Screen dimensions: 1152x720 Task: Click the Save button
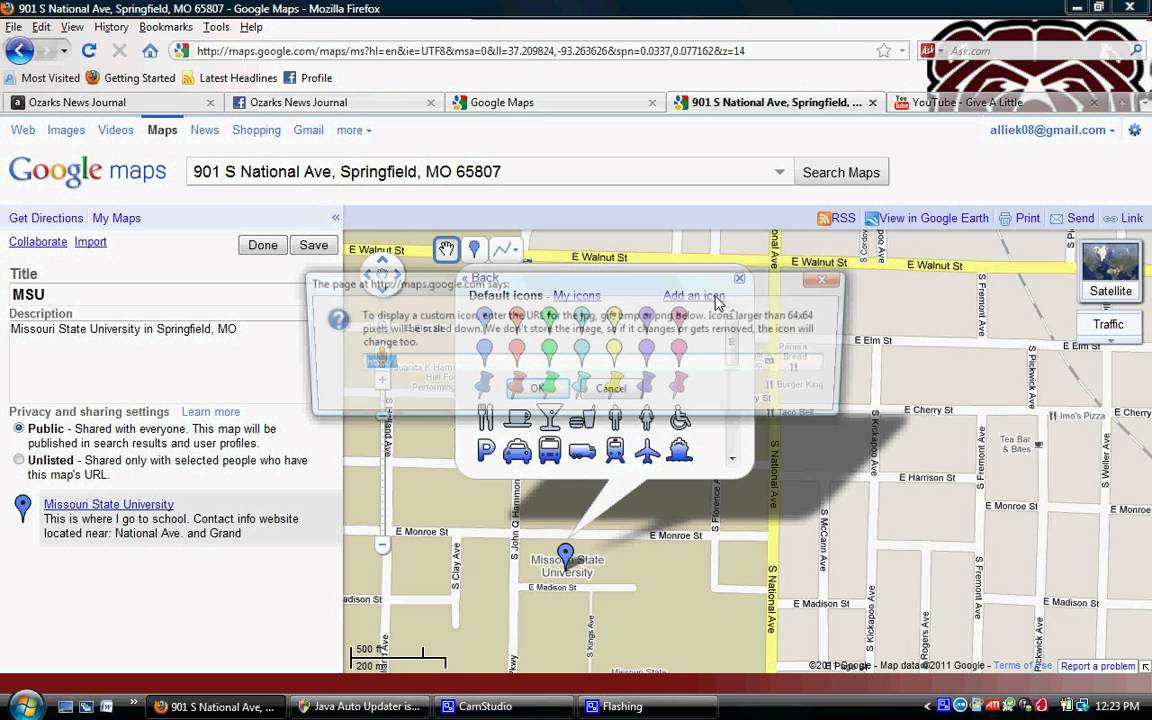pos(314,245)
